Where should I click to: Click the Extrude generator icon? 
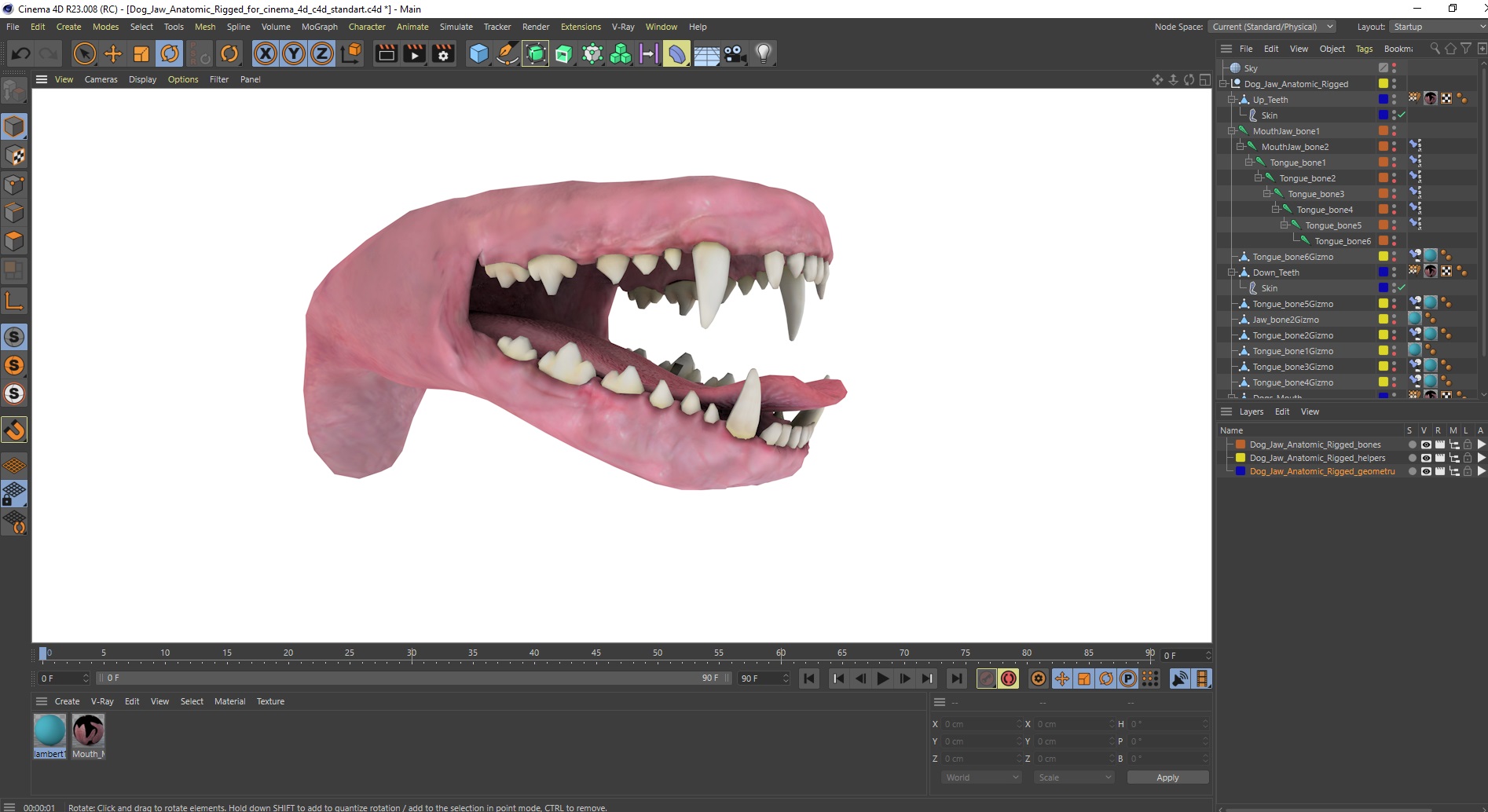click(x=564, y=53)
